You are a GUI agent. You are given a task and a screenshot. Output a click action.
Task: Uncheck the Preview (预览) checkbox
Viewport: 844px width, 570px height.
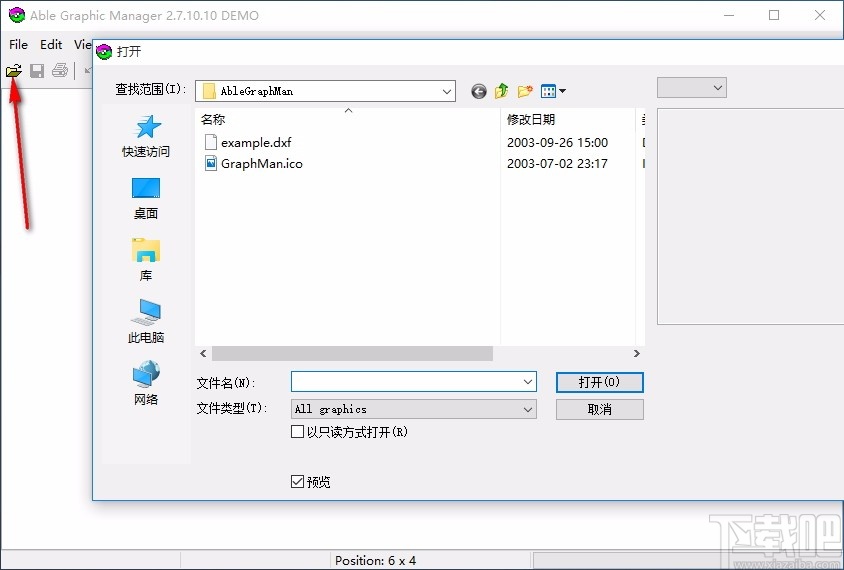297,481
